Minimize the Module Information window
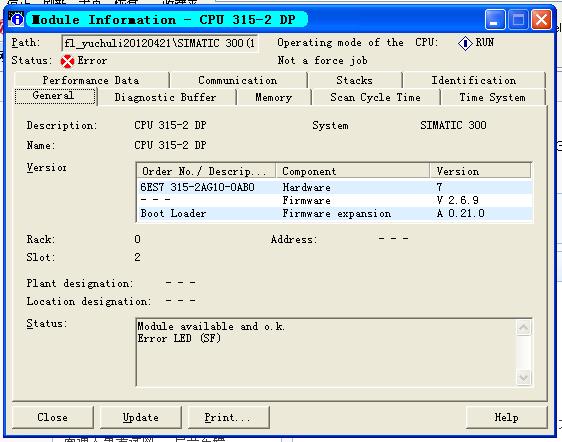 (x=495, y=19)
